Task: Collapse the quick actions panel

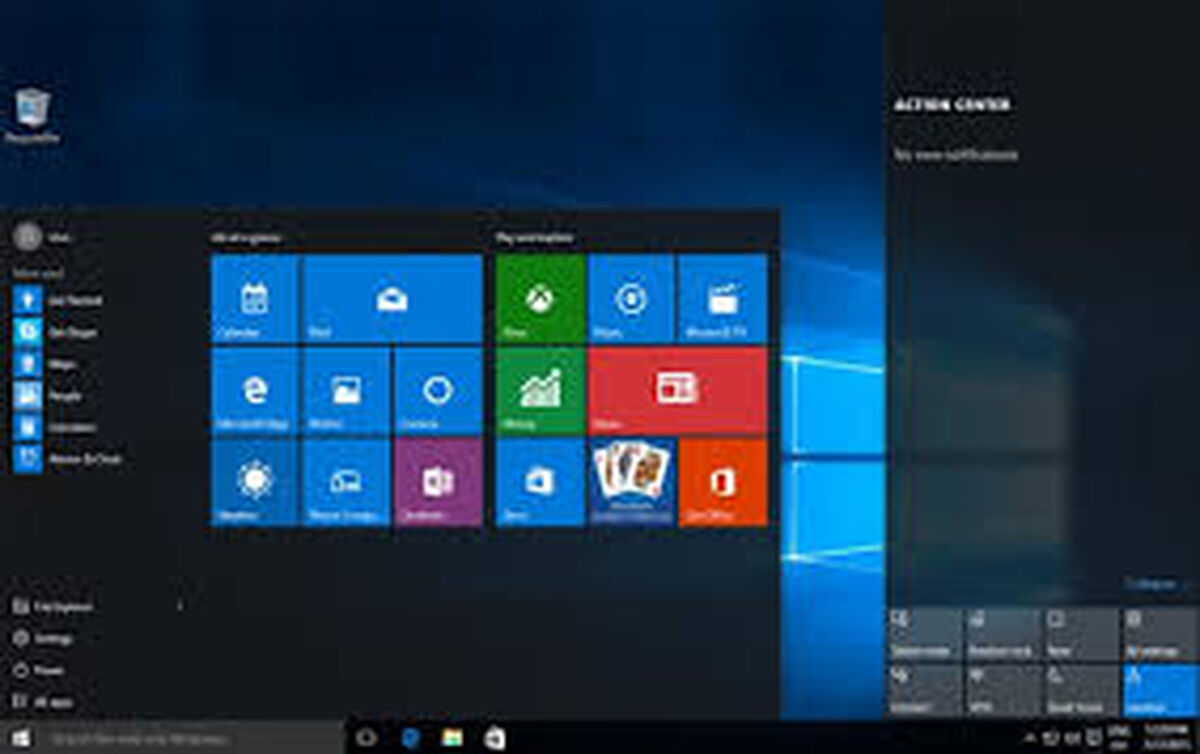Action: 1150,584
